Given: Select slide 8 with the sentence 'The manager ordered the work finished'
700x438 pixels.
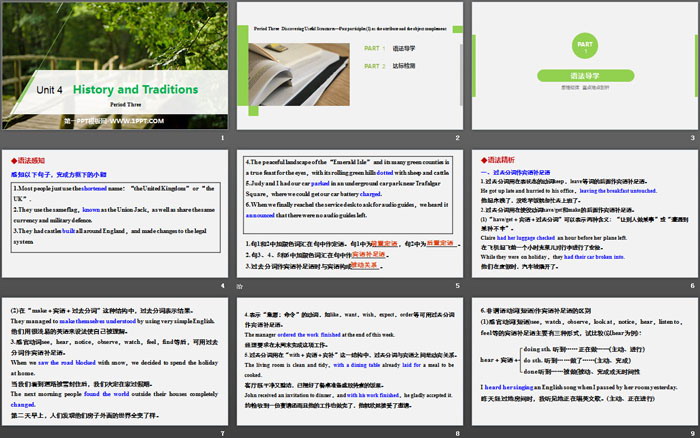Looking at the screenshot, I should (x=350, y=361).
